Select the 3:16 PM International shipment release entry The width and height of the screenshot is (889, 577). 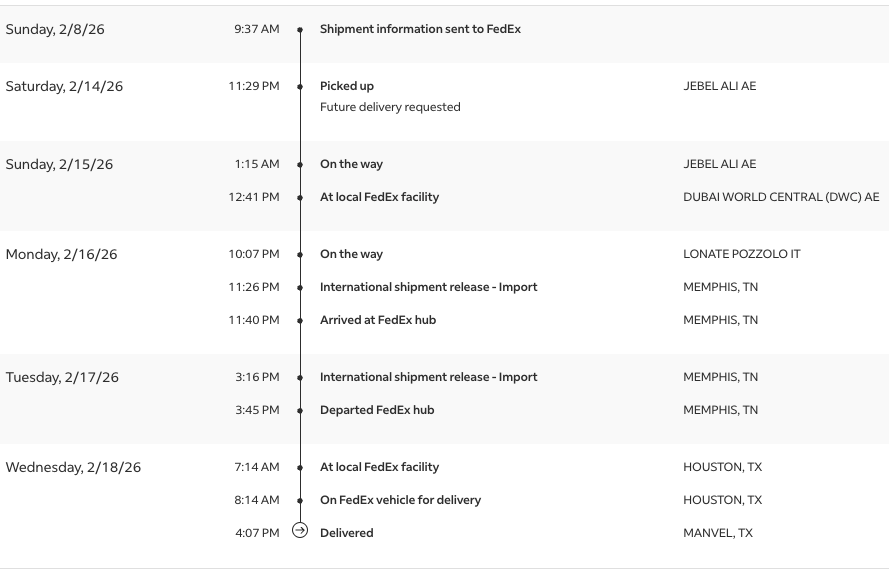coord(428,377)
